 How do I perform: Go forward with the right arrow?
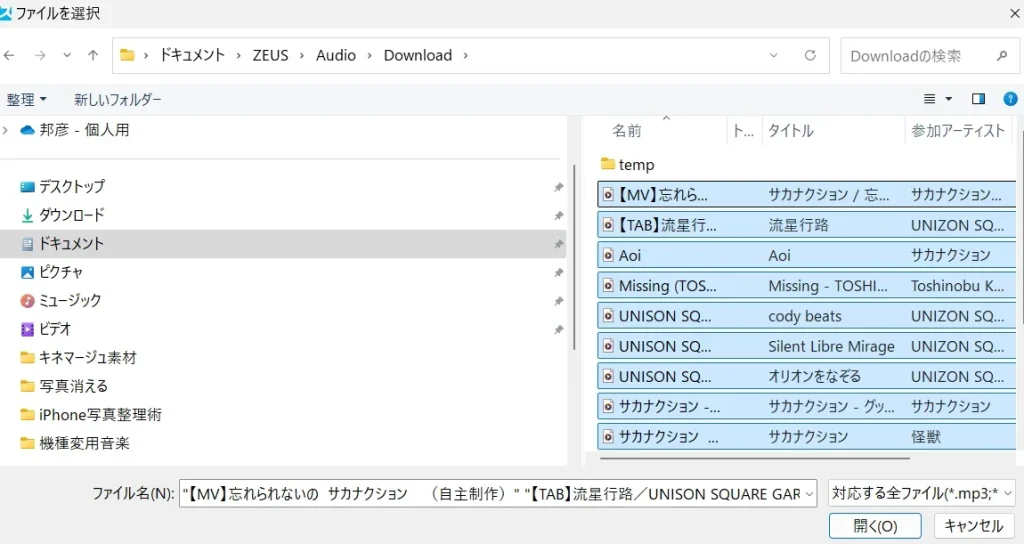[40, 56]
